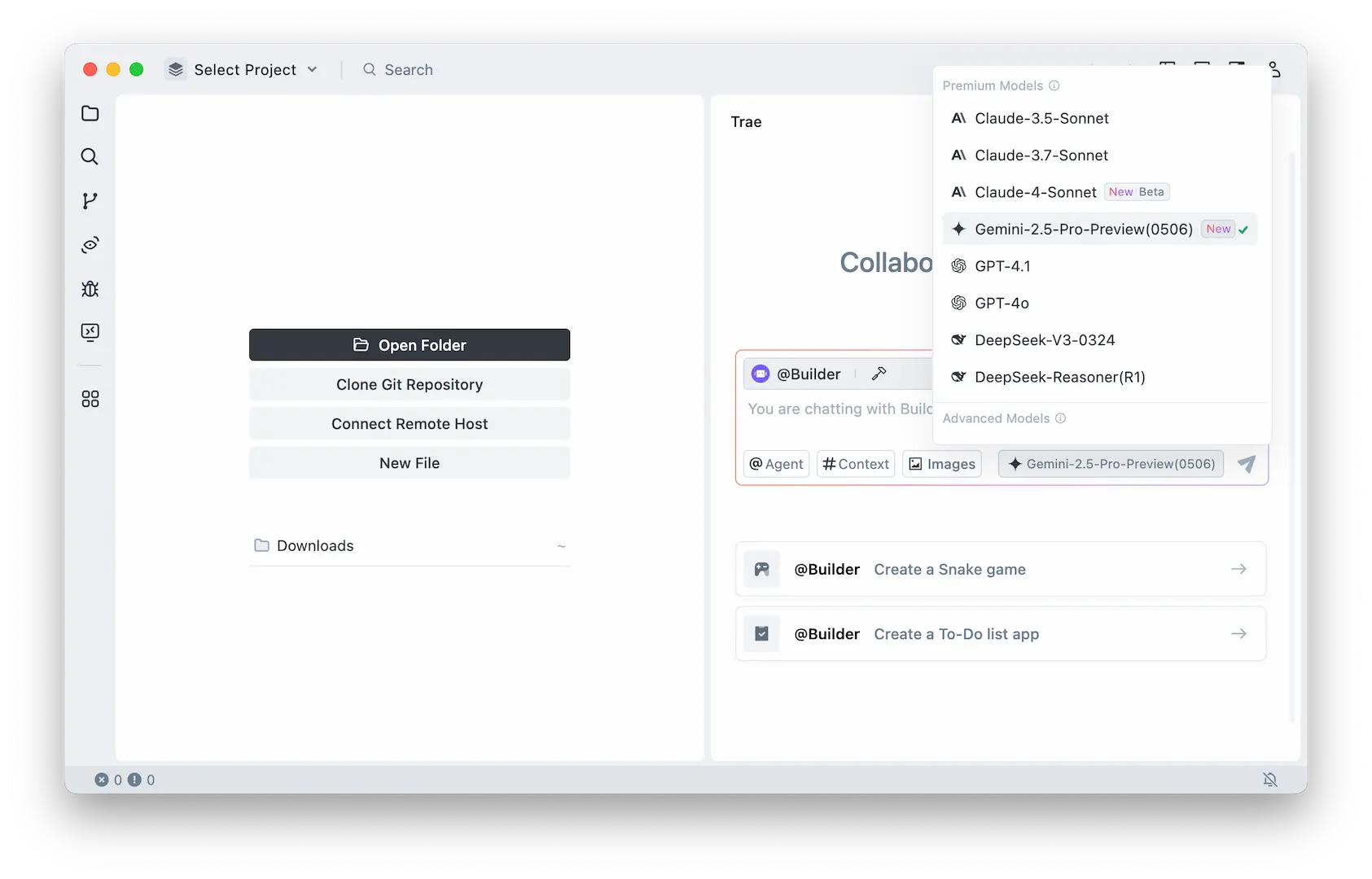Viewport: 1372px width, 879px height.
Task: Open the Remote Explorer monitor icon
Action: click(90, 332)
